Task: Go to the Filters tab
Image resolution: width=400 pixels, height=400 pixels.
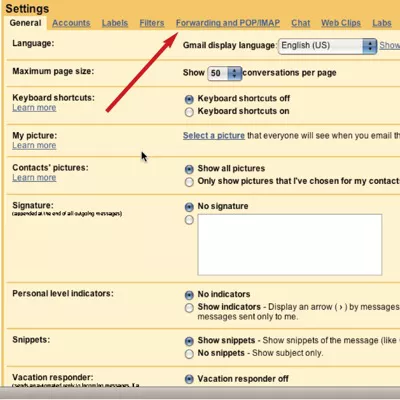Action: click(152, 23)
